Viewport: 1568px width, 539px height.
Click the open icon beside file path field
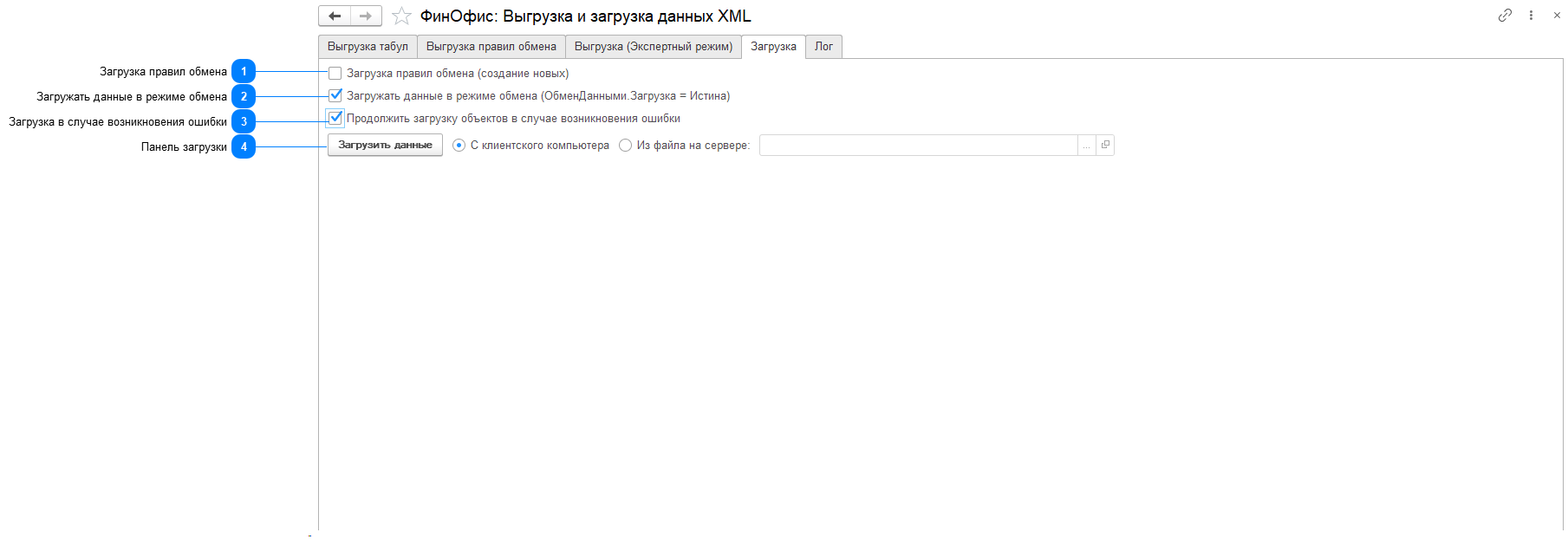coord(1105,146)
